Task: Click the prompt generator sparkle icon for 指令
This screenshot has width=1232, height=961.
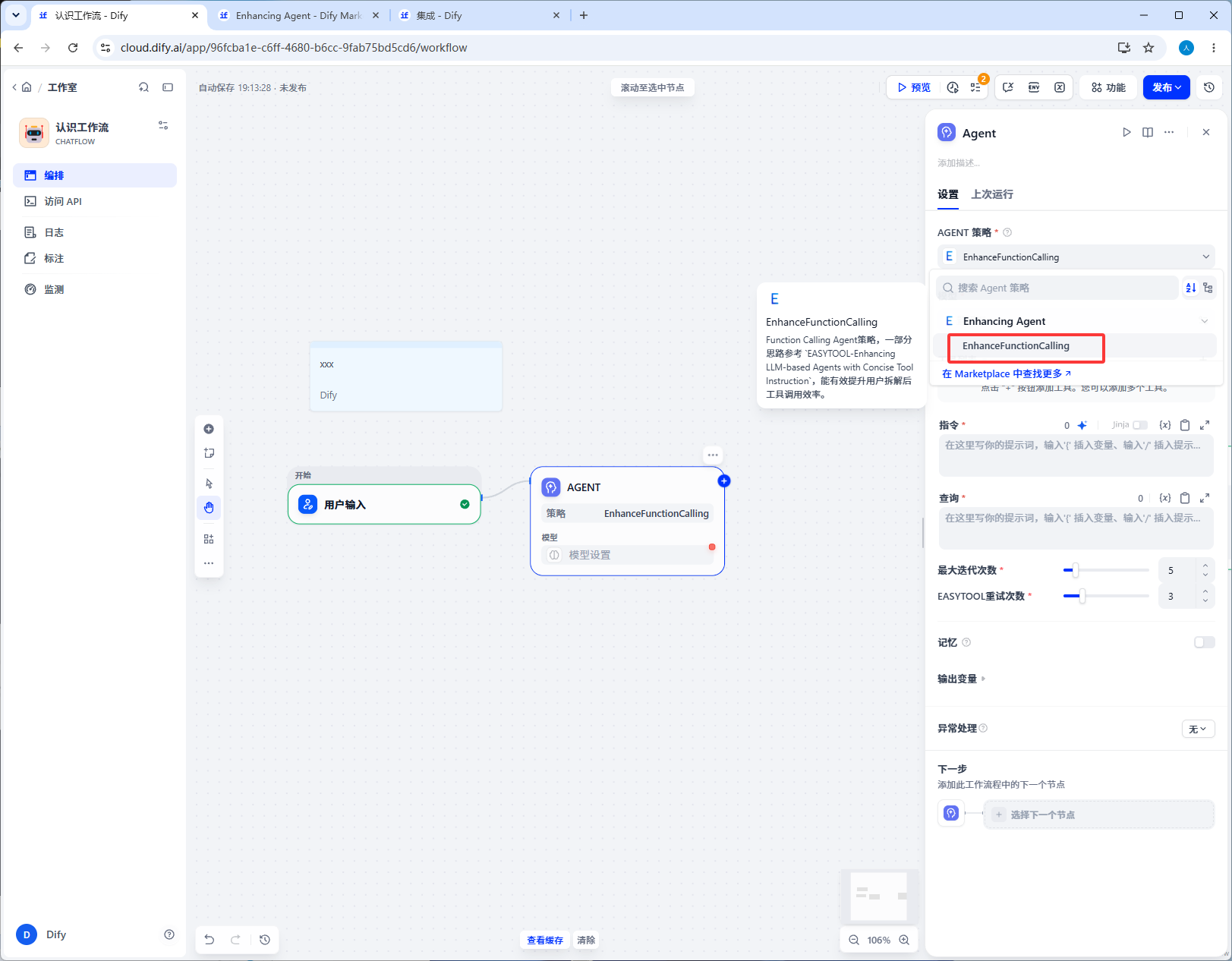Action: (x=1082, y=425)
